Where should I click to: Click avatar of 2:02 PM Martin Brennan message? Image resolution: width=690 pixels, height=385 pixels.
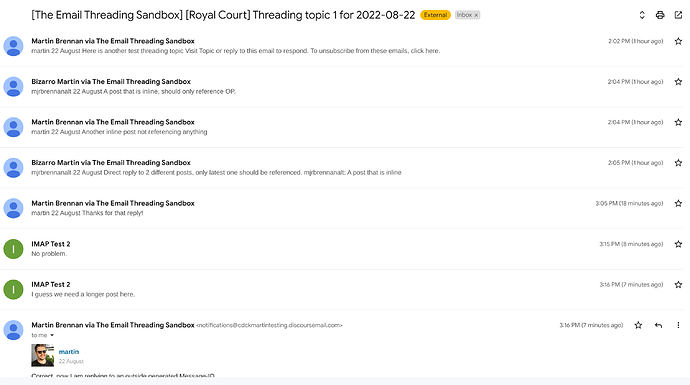point(13,46)
